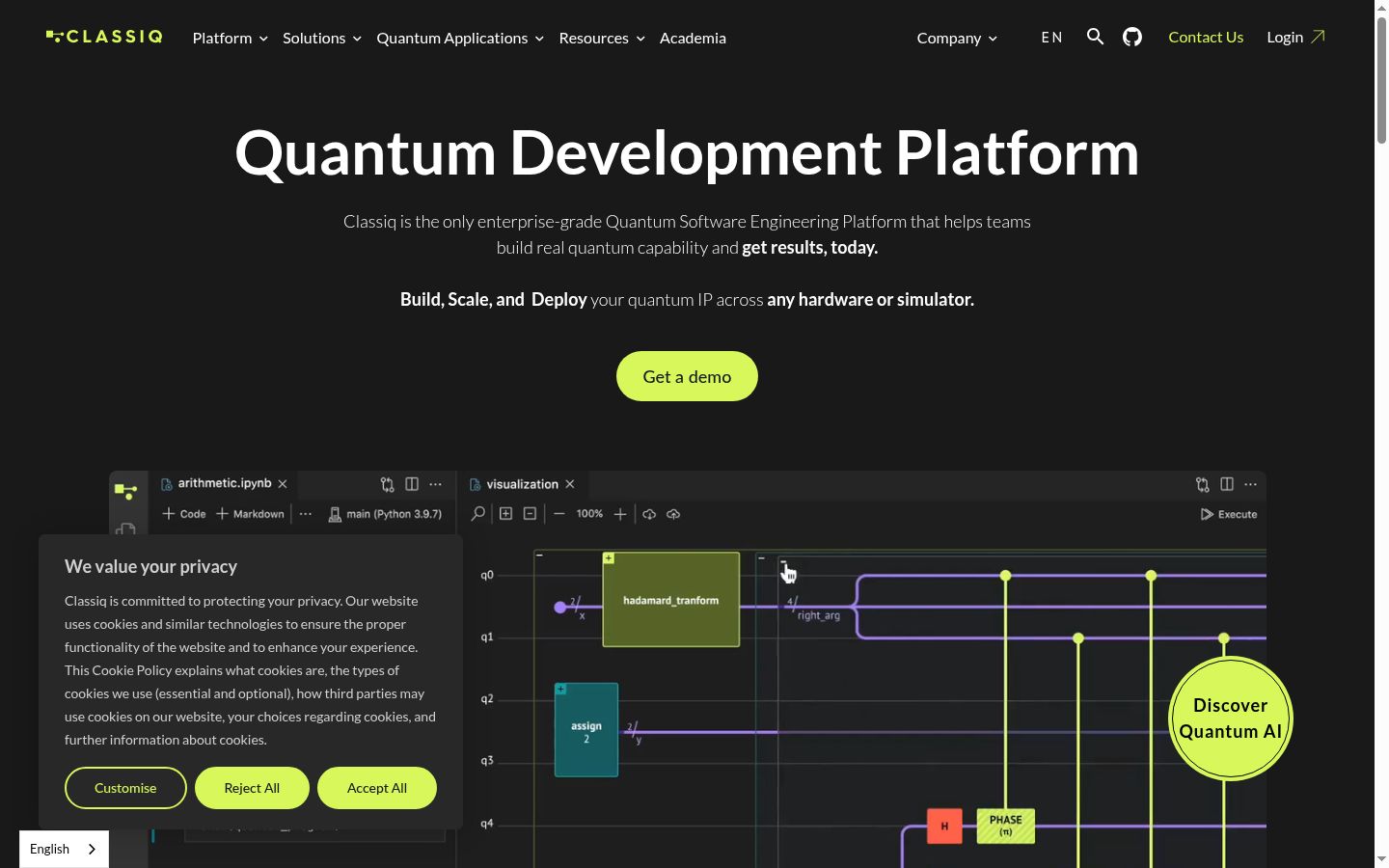Go to the Academia page

(693, 38)
